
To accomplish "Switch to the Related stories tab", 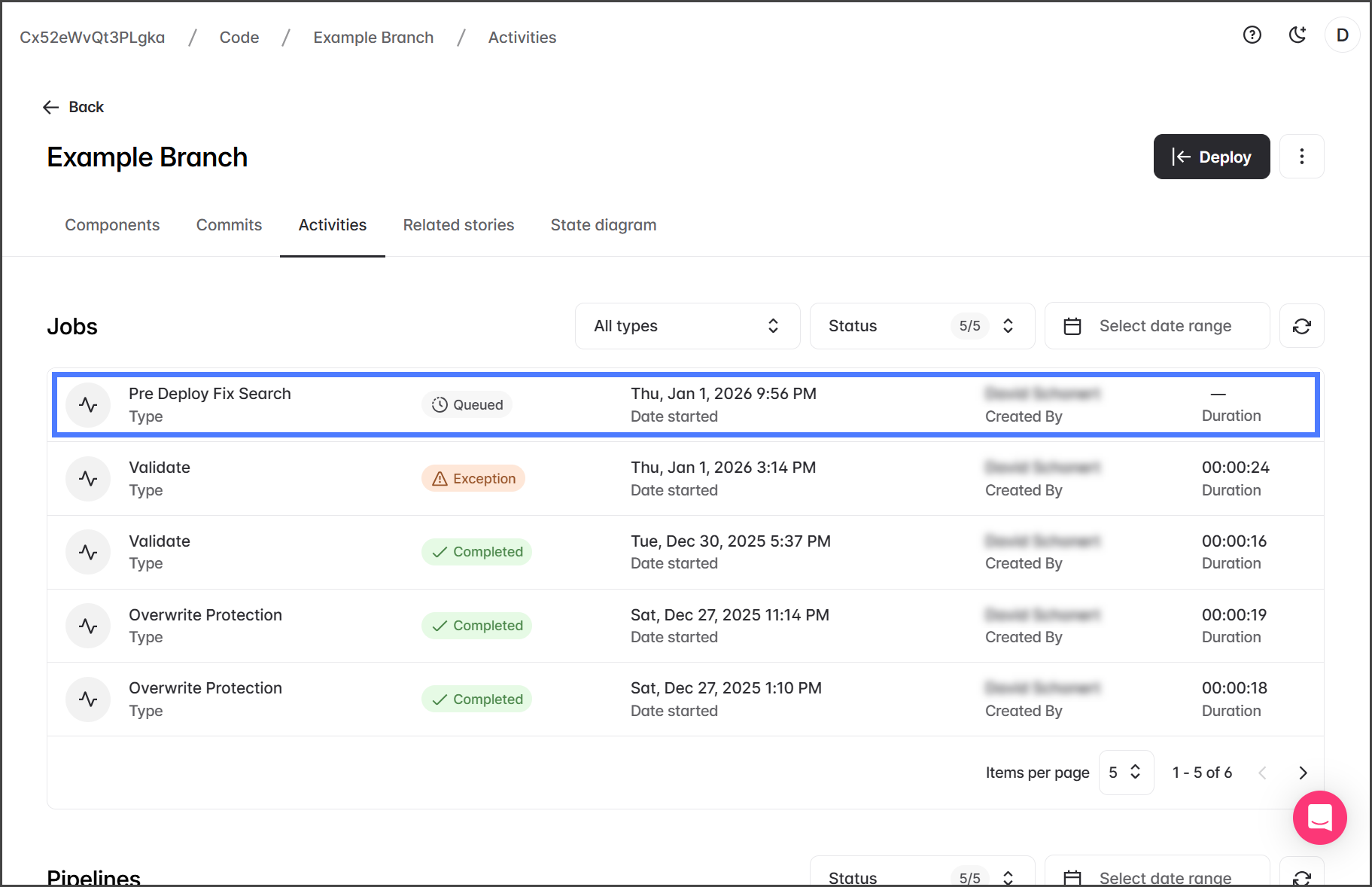I will [458, 225].
